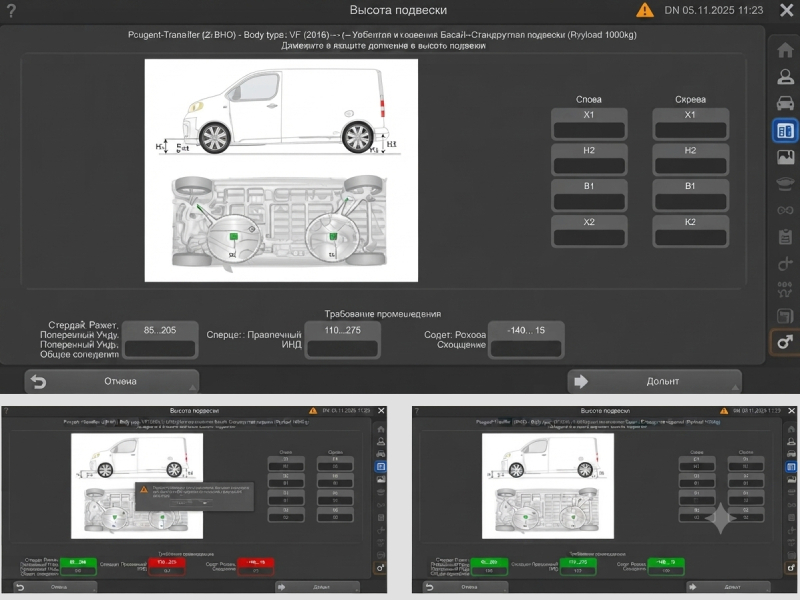The height and width of the screenshot is (600, 800).
Task: Click the Скрева K2 input field
Action: tap(690, 237)
